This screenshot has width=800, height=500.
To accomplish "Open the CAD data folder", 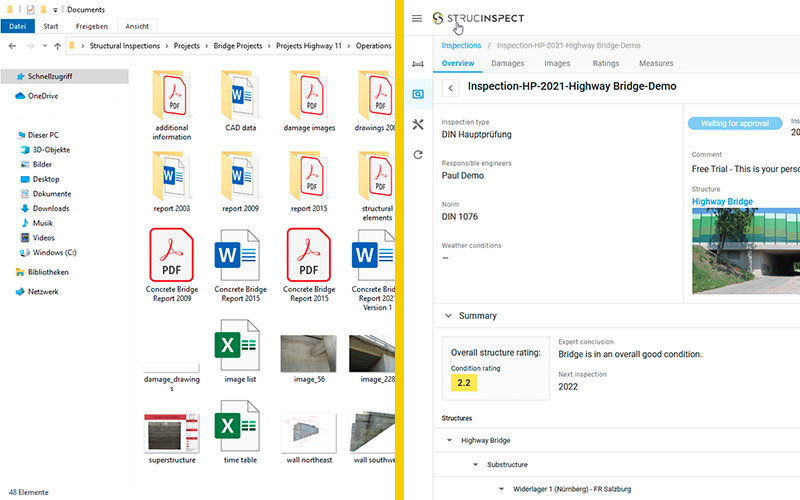I will 240,101.
